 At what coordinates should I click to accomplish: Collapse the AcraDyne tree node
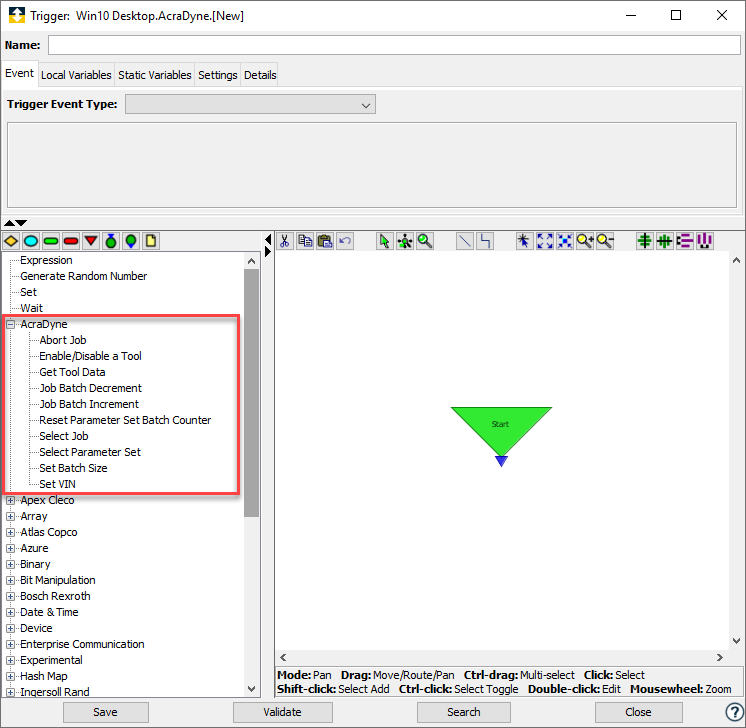tap(10, 325)
